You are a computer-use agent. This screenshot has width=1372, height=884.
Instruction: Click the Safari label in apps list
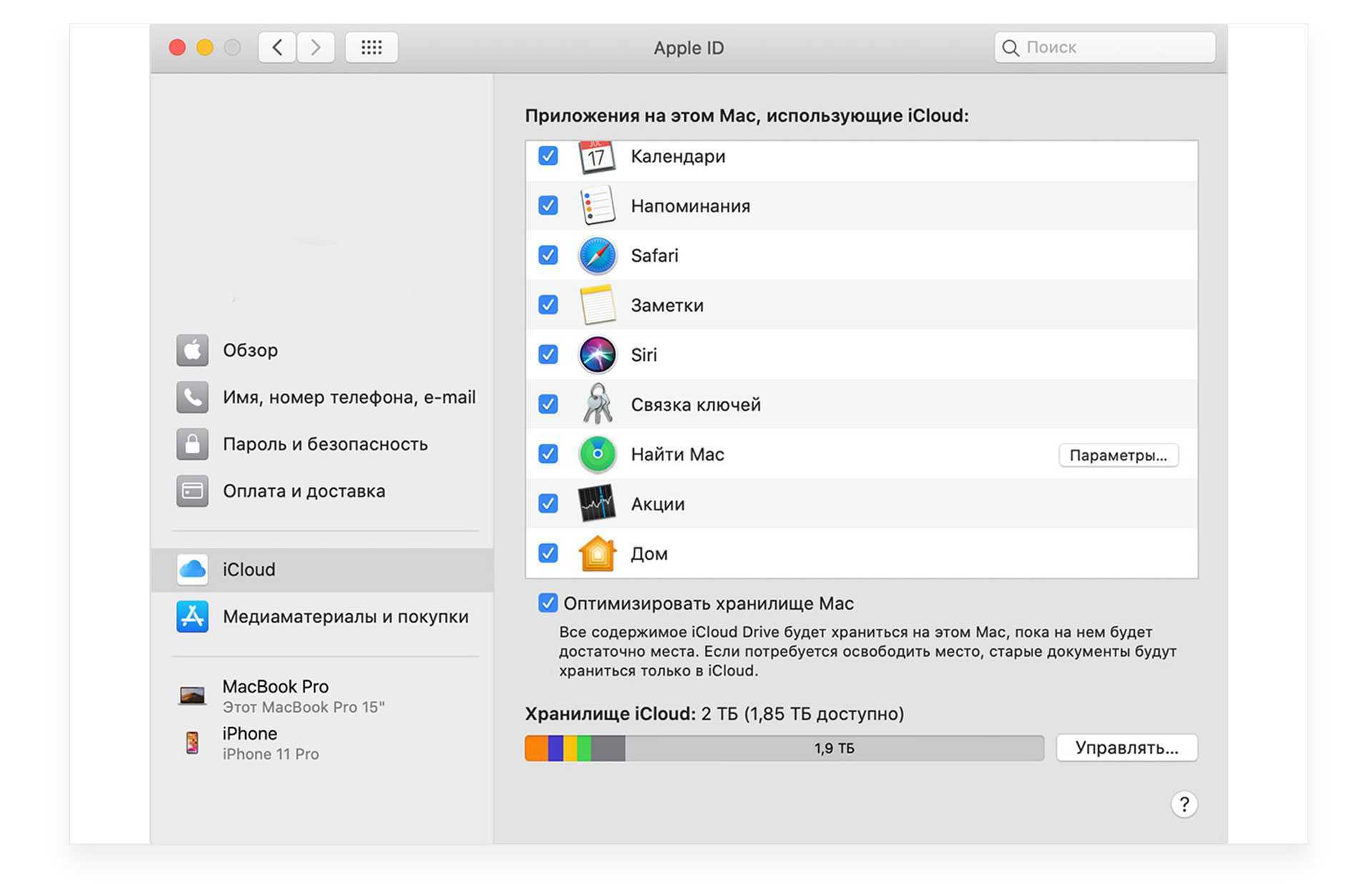click(655, 256)
